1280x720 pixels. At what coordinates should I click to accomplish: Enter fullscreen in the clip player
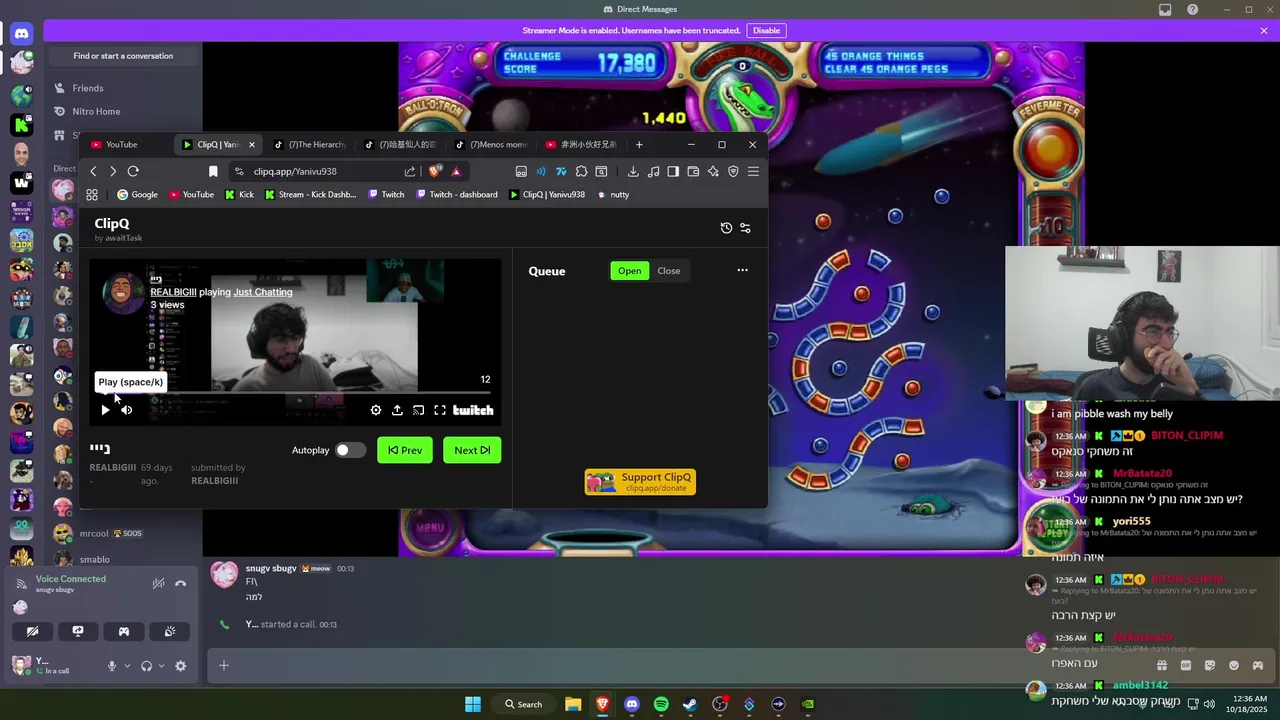(x=440, y=410)
